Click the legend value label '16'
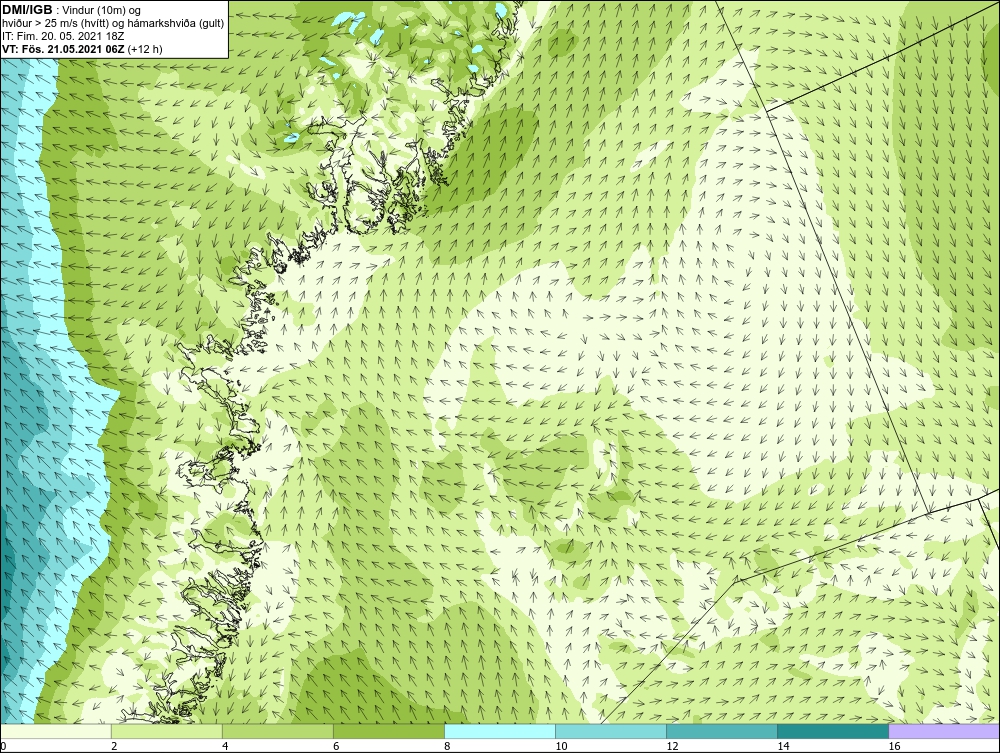Screen dimensions: 1000x753 pyautogui.click(x=893, y=747)
